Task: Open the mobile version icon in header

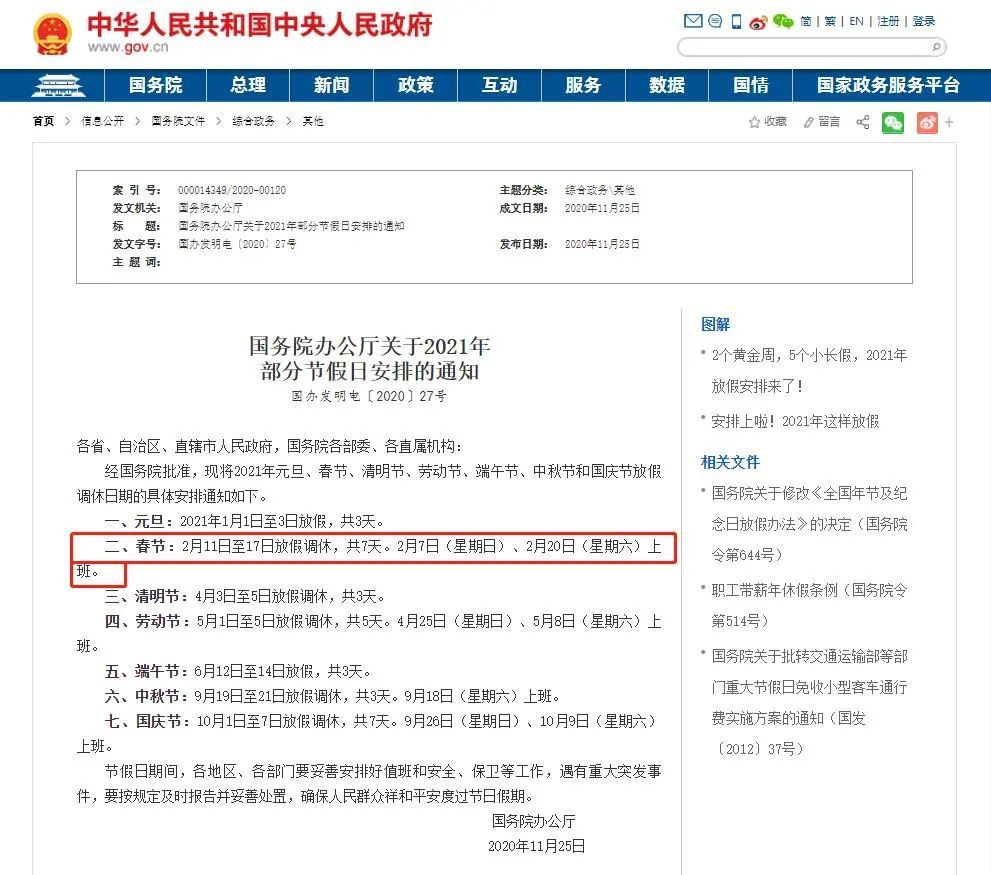Action: pyautogui.click(x=736, y=22)
